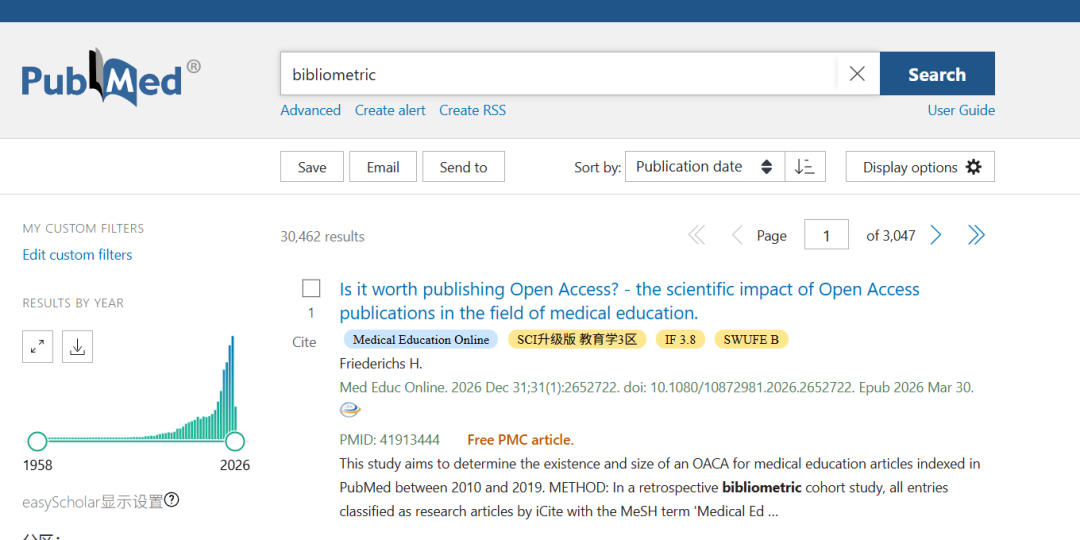The image size is (1080, 540).
Task: Go to first page double-arrow icon
Action: tap(697, 236)
